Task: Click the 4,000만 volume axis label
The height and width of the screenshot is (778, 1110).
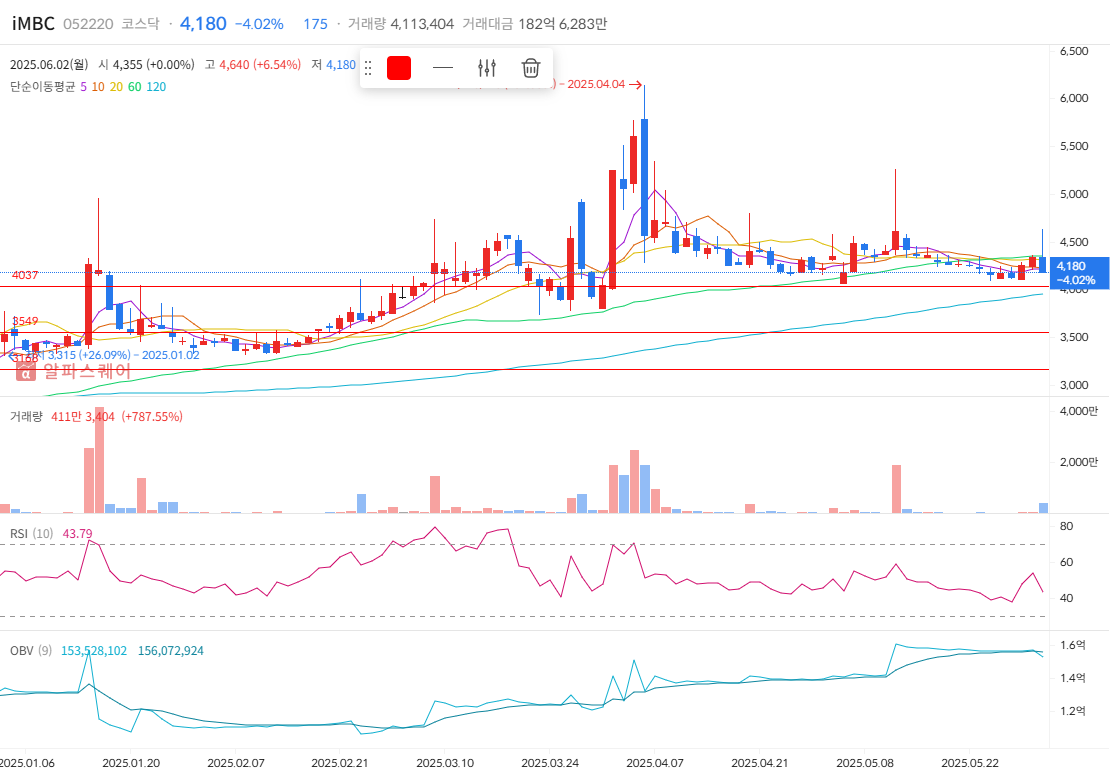Action: pos(1079,411)
